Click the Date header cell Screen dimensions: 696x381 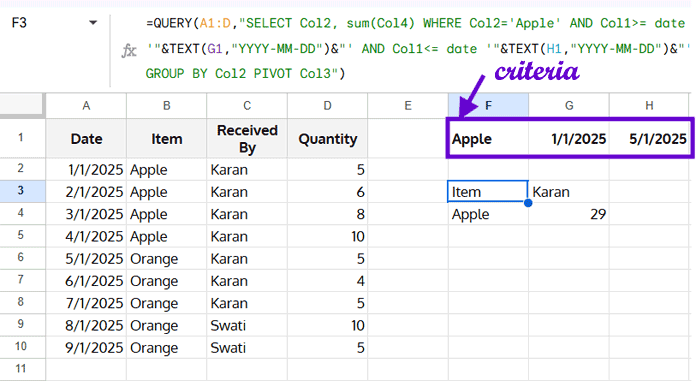[x=86, y=139]
